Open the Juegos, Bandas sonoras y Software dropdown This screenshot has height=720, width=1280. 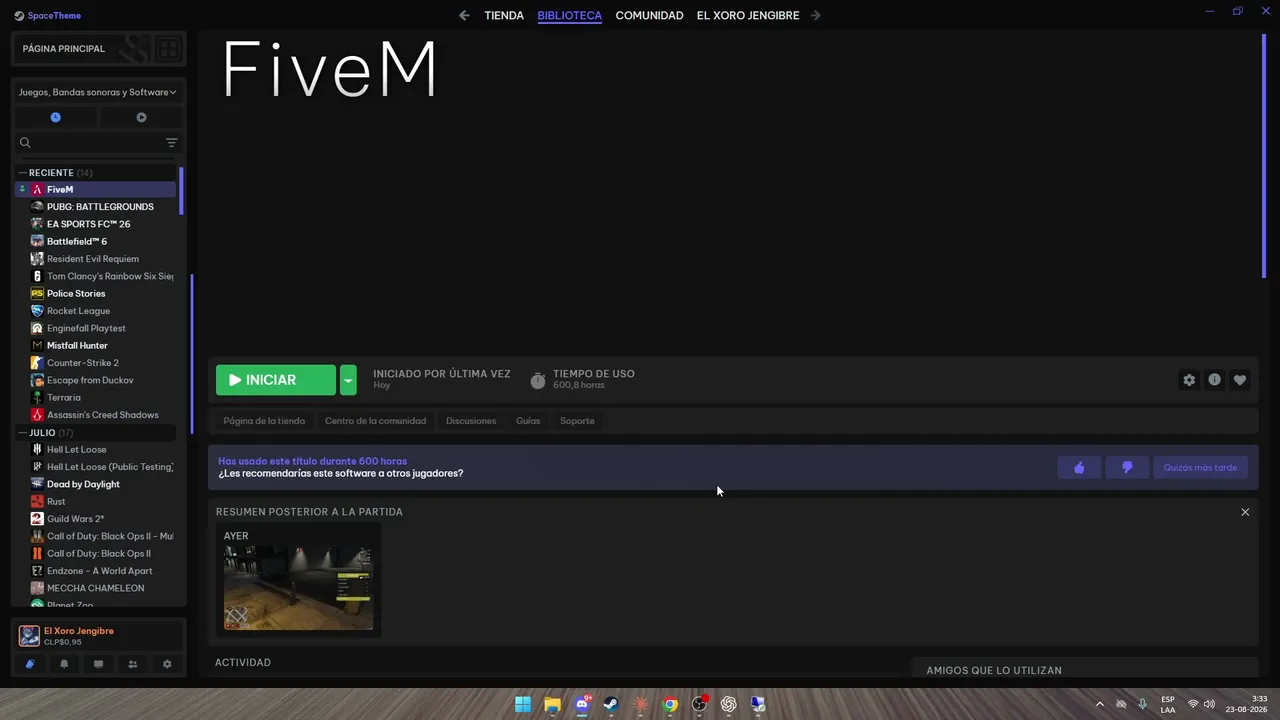98,92
